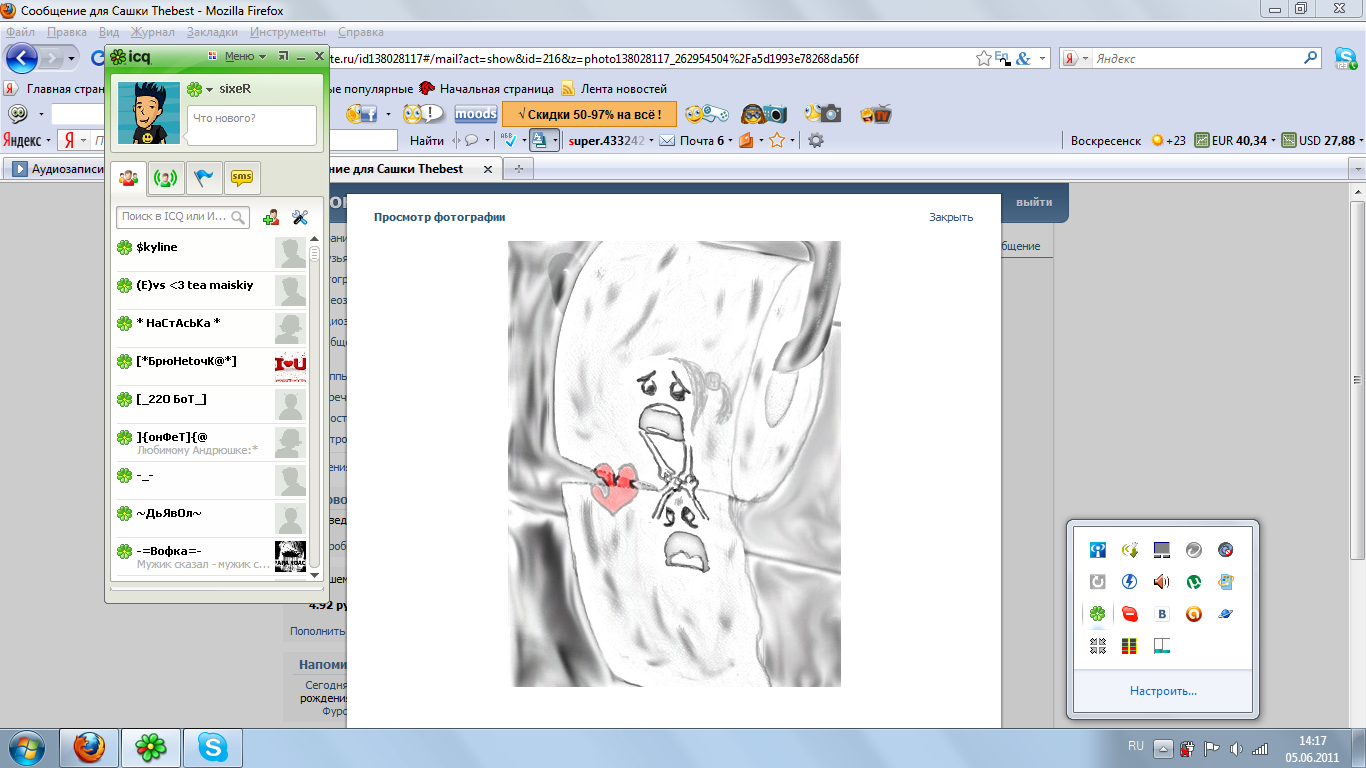The image size is (1366, 768).
Task: Open ICQ contacts tab with people icon
Action: coord(128,178)
